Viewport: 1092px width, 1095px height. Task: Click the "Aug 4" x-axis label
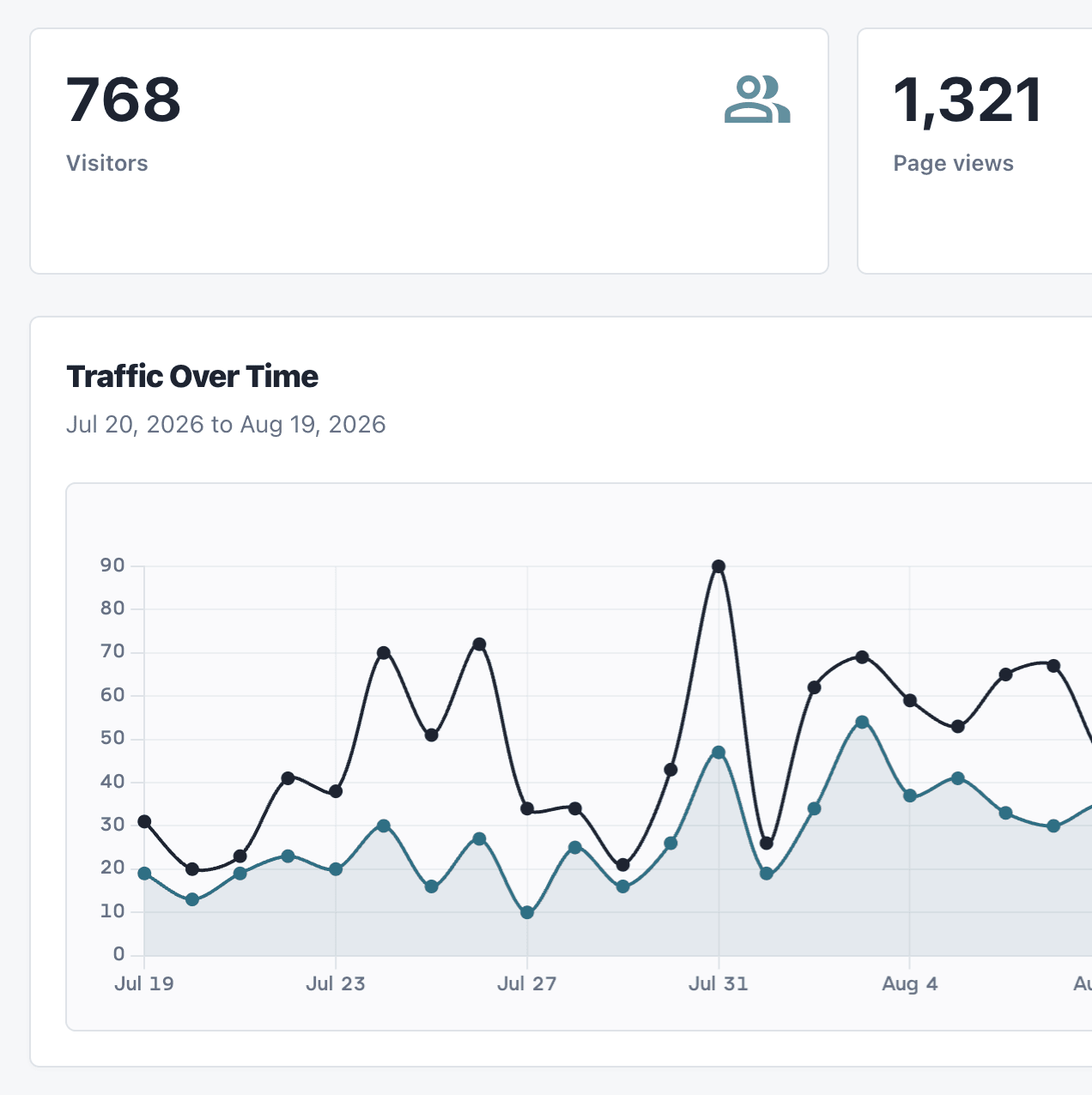tap(910, 983)
